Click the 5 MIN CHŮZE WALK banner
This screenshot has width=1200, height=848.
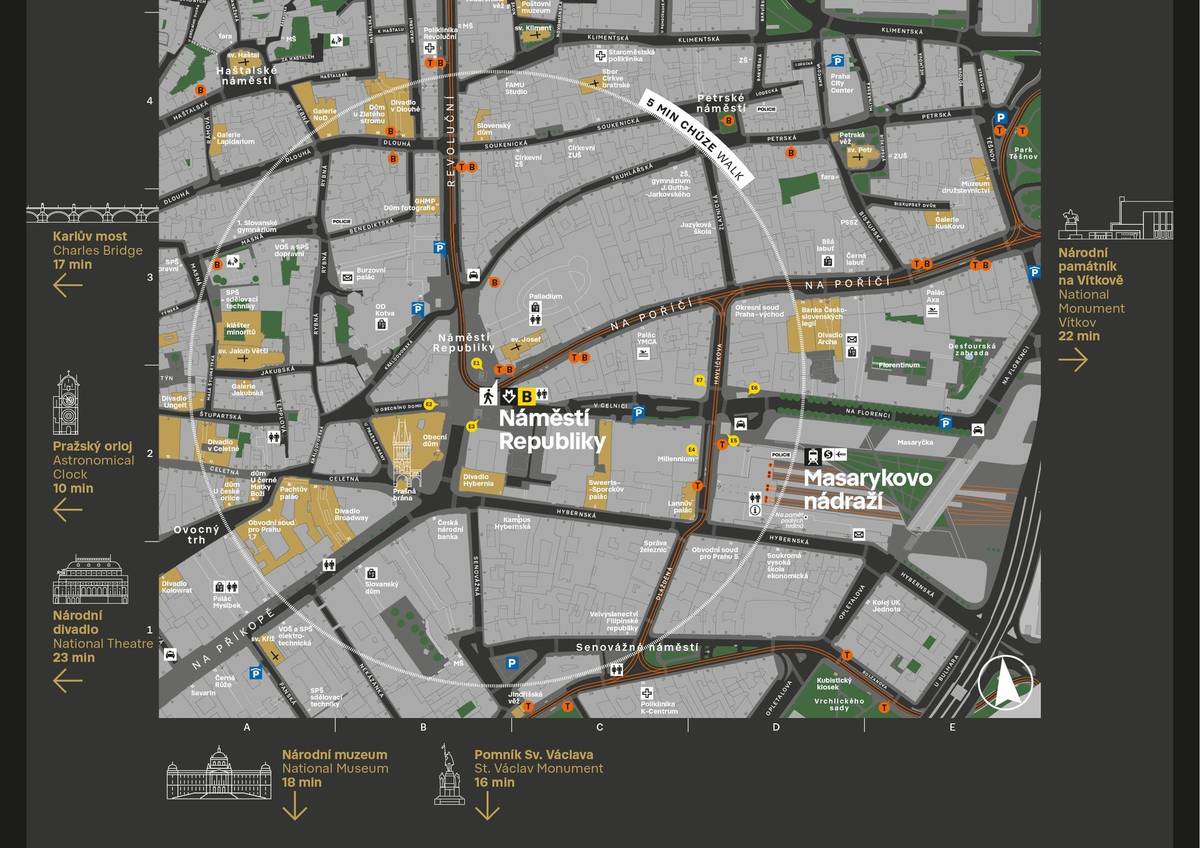[696, 140]
